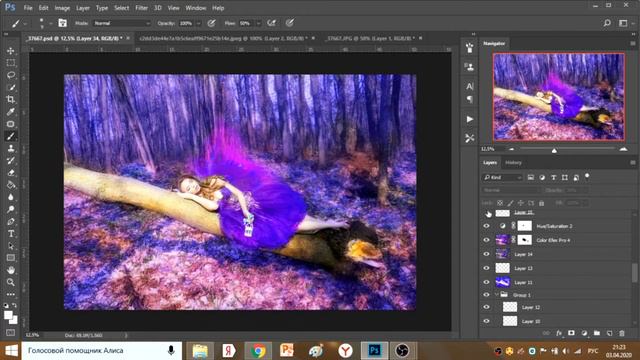The width and height of the screenshot is (640, 360).
Task: Collapse the Group 1 folder
Action: [x=497, y=295]
